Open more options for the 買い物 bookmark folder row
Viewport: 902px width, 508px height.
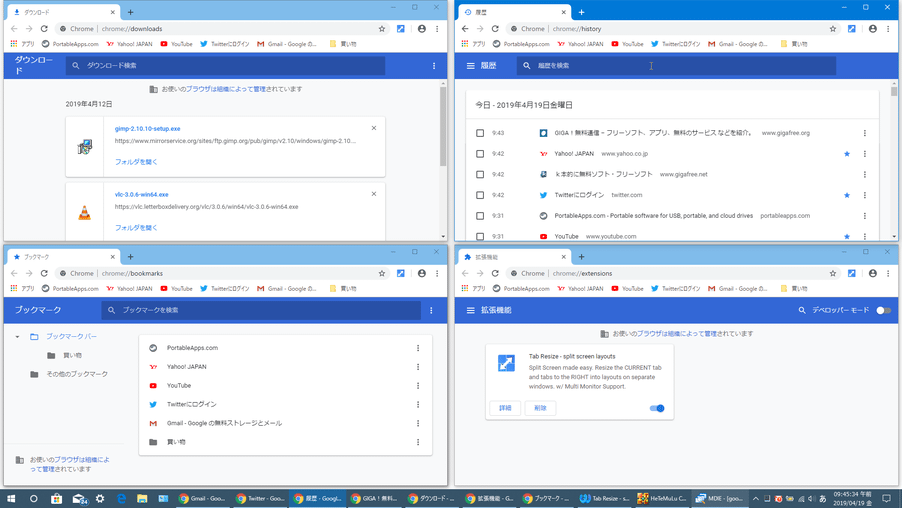pos(418,442)
